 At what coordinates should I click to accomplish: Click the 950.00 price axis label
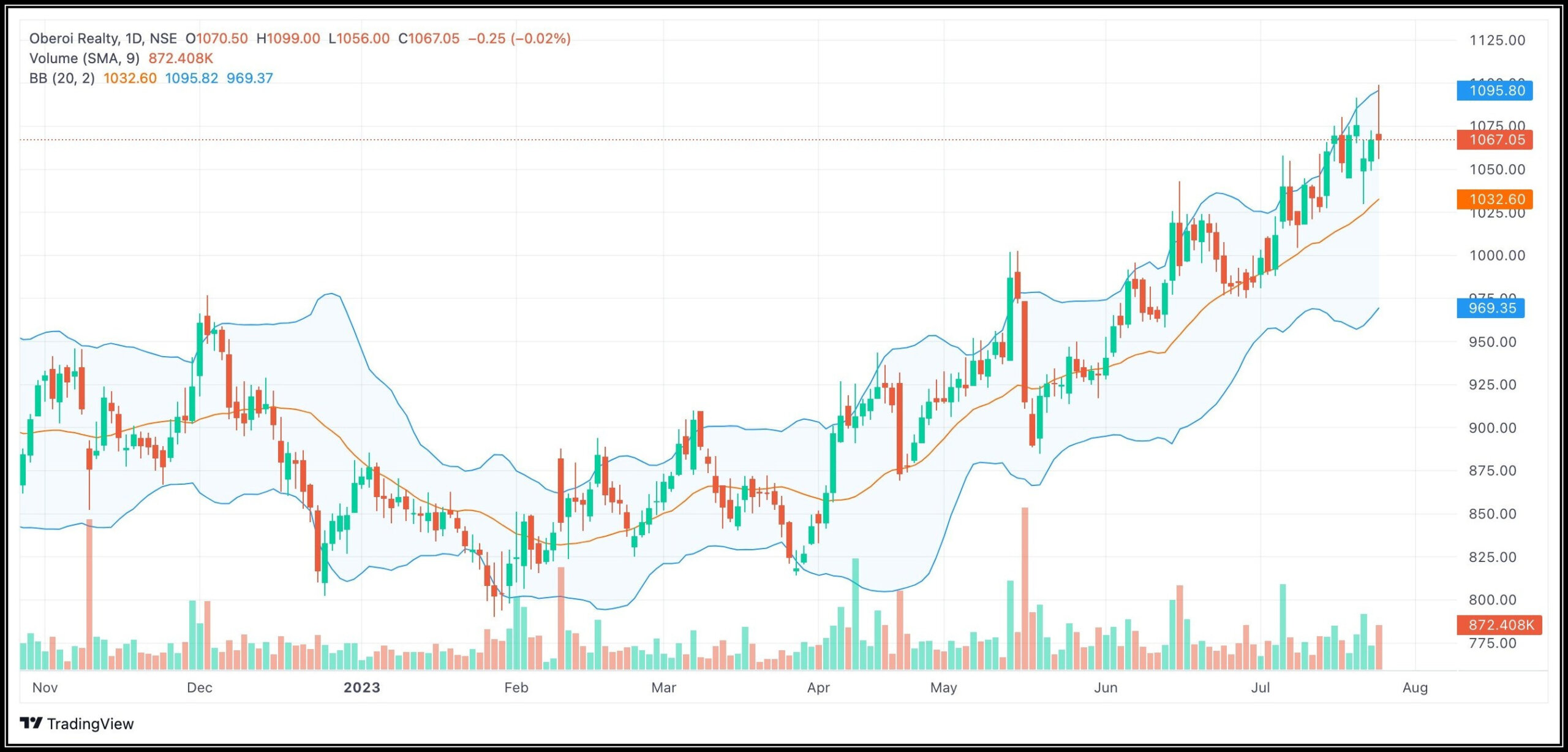(1493, 342)
